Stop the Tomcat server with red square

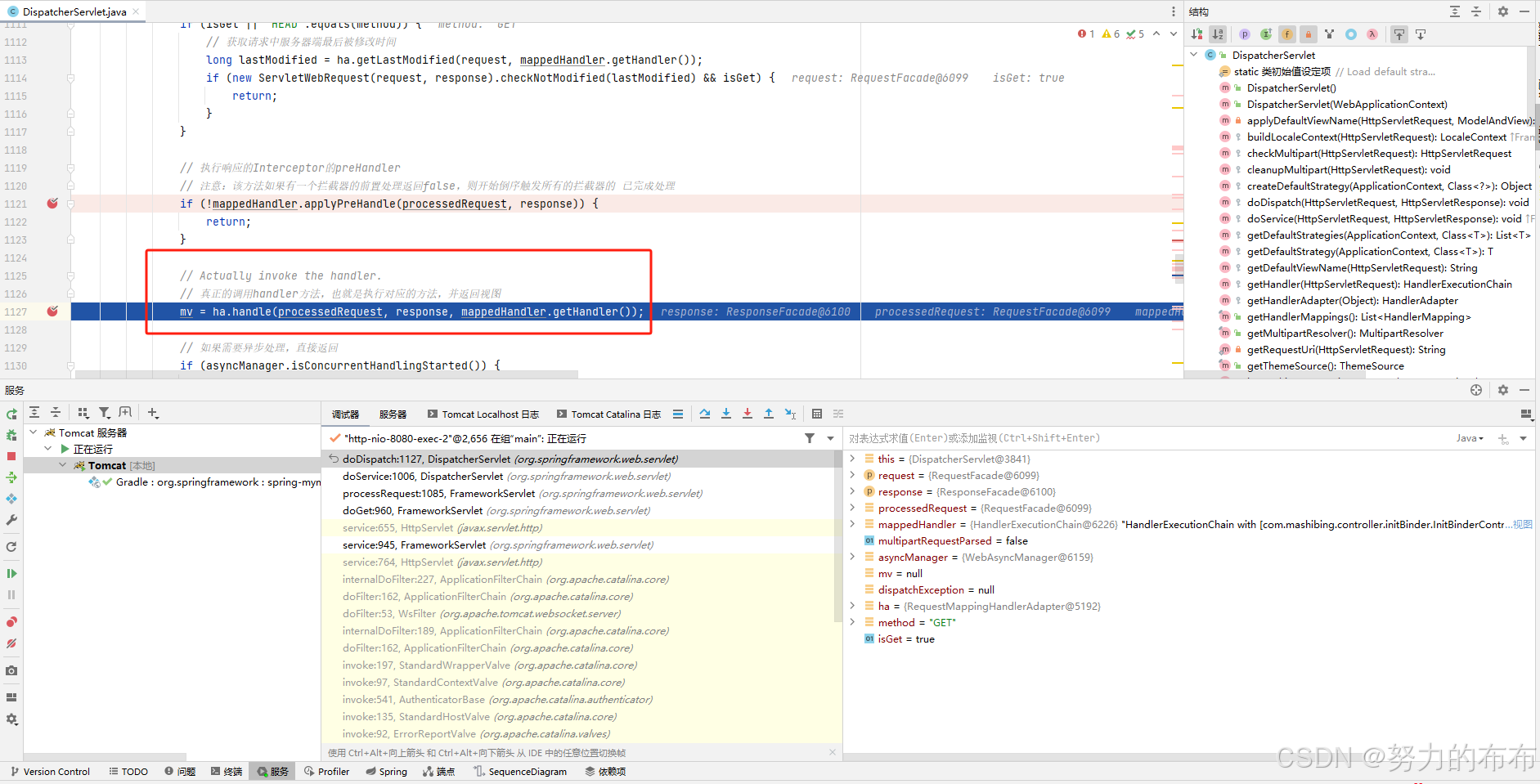pyautogui.click(x=11, y=456)
